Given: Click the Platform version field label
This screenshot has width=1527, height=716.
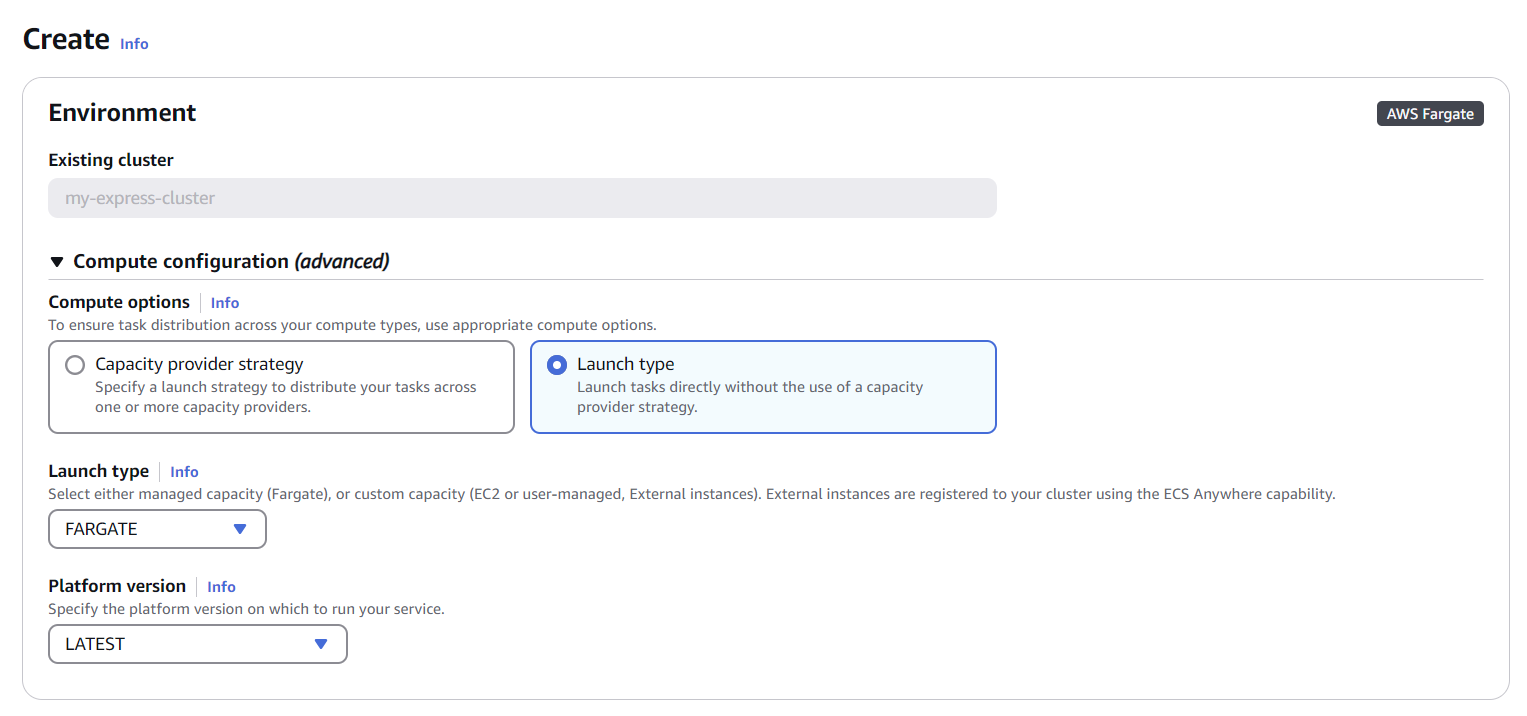Looking at the screenshot, I should pos(117,586).
